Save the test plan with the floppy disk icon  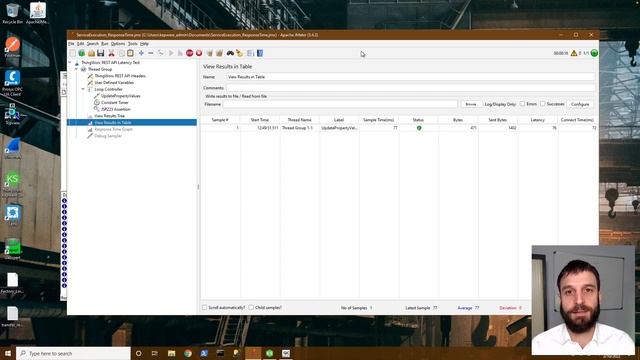point(100,53)
